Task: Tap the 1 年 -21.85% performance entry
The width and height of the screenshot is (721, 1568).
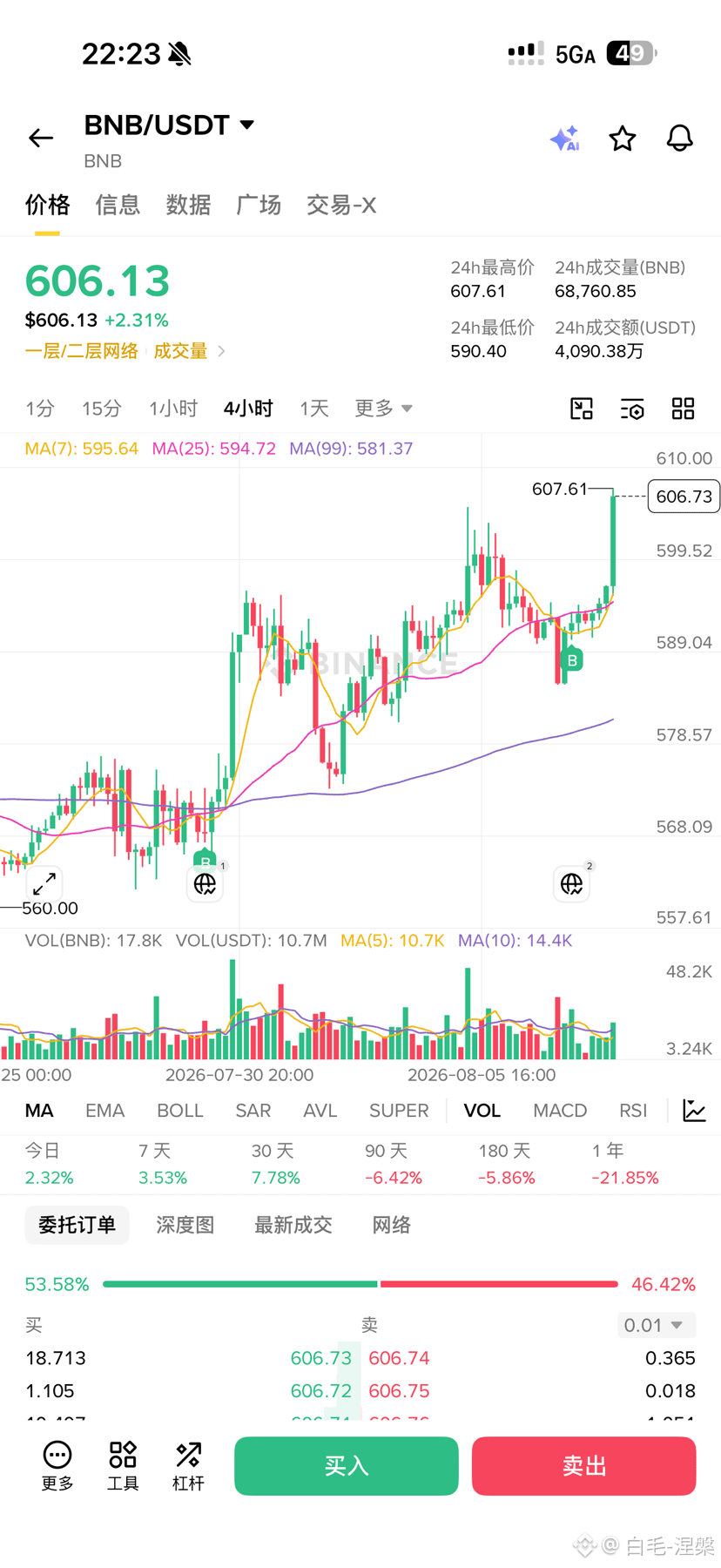Action: tap(625, 1164)
